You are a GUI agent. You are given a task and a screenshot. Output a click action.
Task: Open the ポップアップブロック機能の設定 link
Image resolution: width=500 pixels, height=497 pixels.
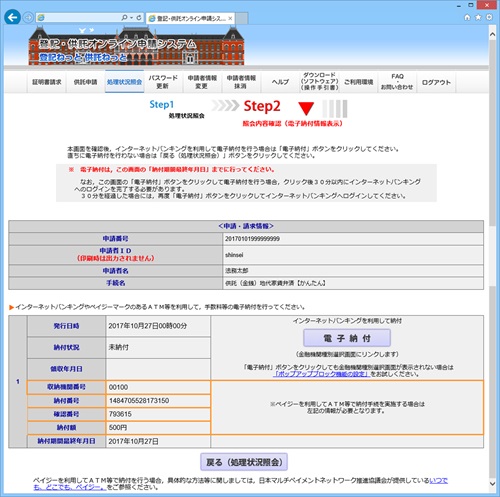[x=322, y=374]
